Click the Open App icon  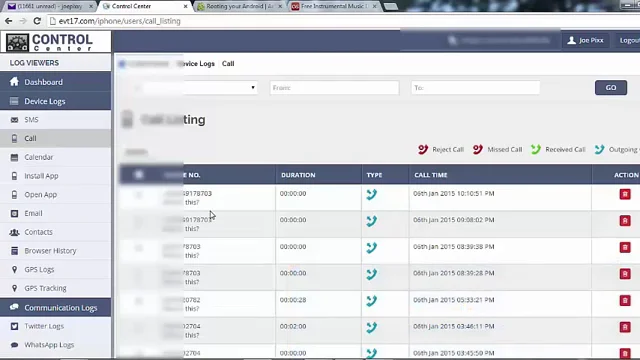[x=14, y=195]
